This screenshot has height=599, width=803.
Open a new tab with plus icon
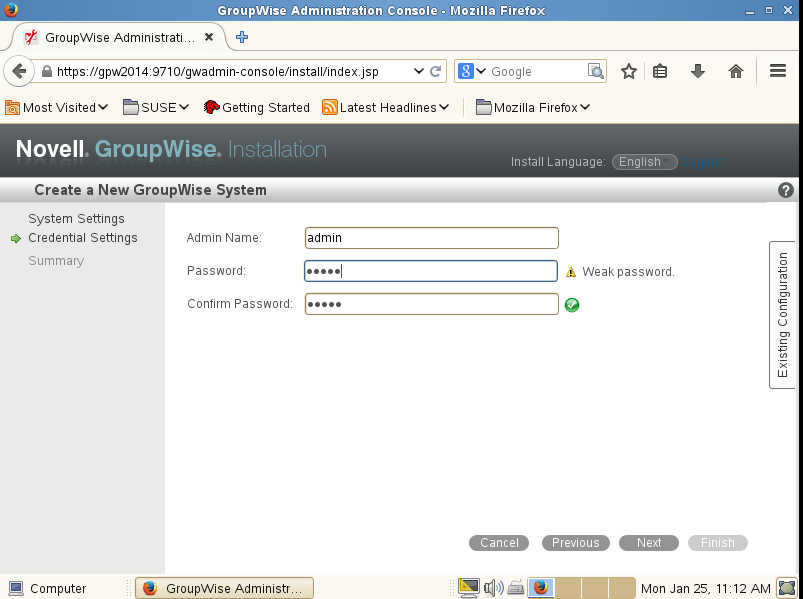[x=242, y=37]
